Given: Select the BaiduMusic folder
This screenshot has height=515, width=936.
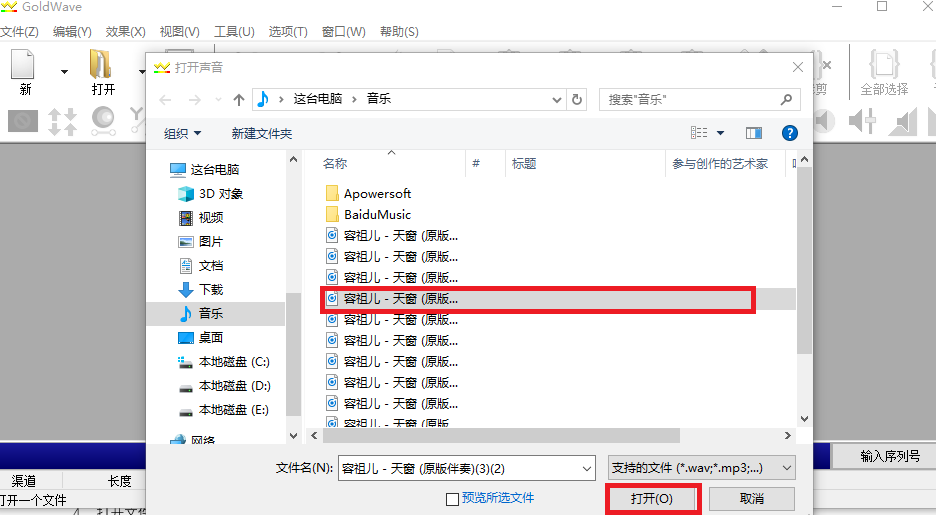Looking at the screenshot, I should click(368, 214).
